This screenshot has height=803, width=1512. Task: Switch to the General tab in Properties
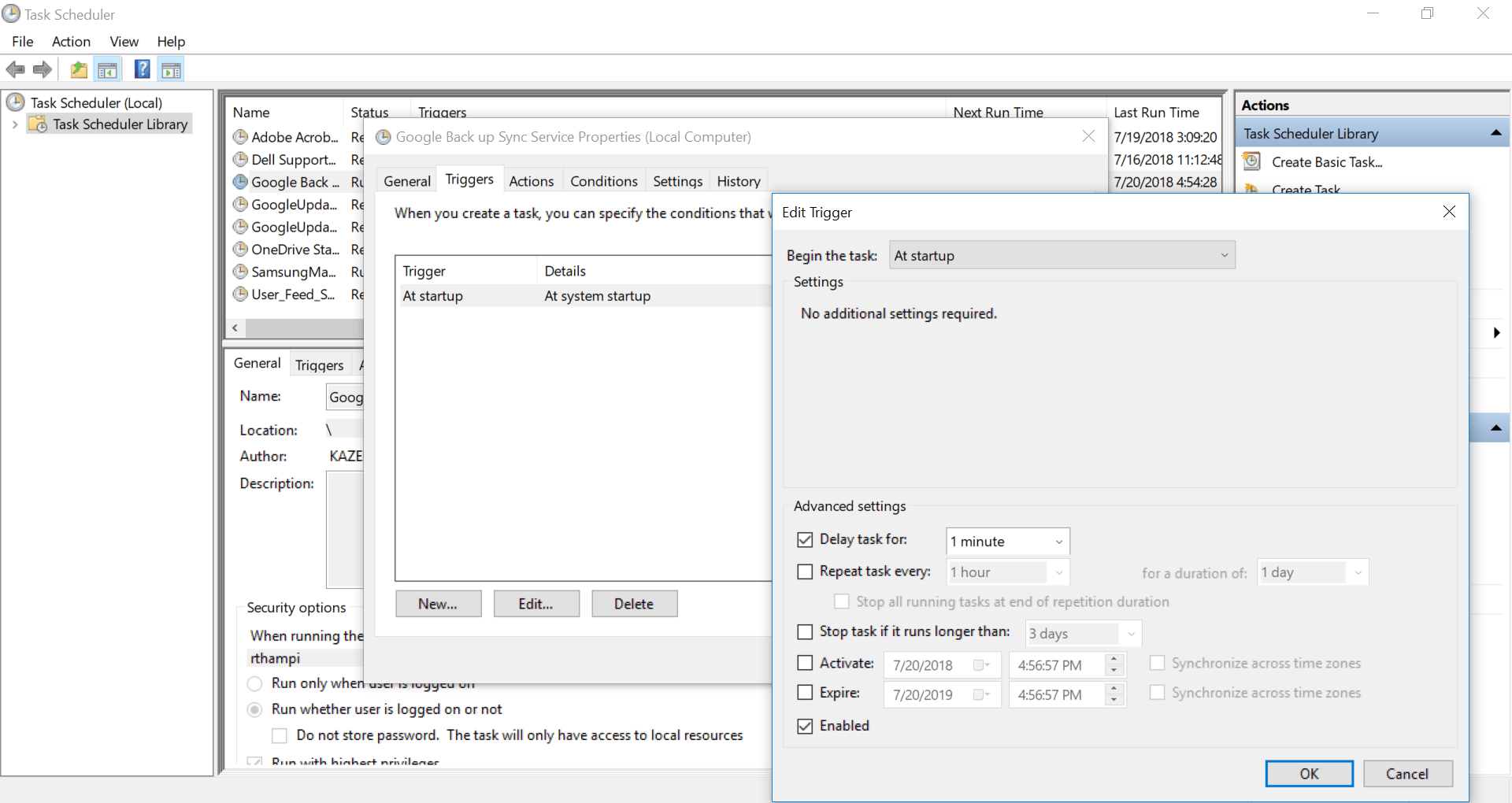point(407,181)
